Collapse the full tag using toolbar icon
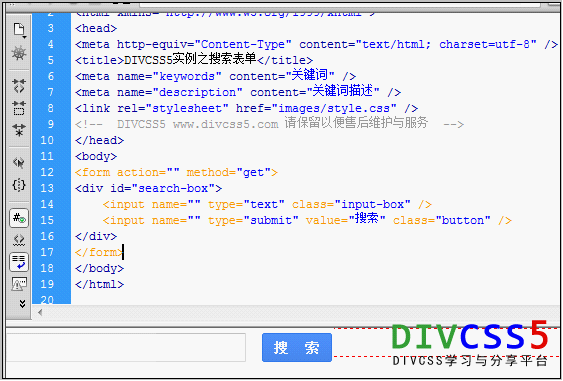563x381 pixels. click(19, 86)
